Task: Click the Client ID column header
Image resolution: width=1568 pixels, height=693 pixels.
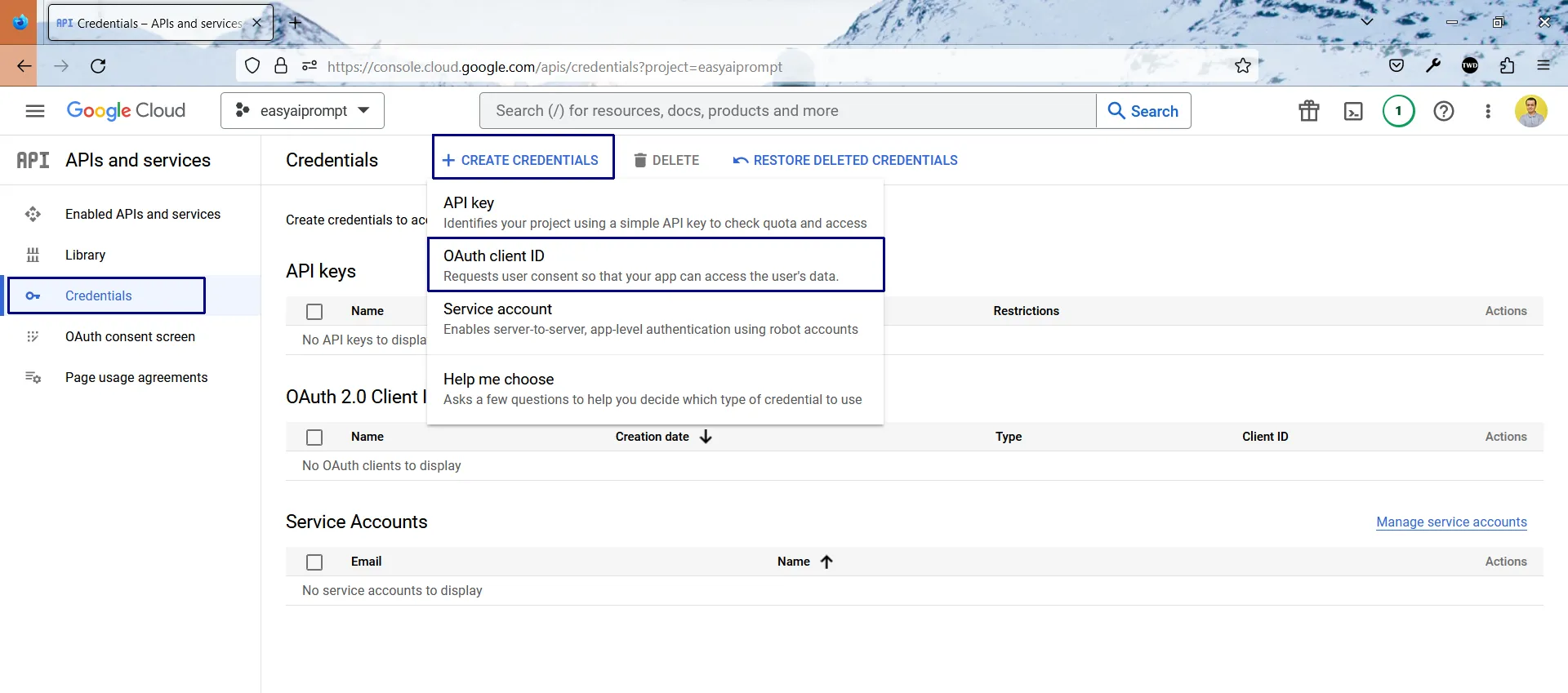Action: click(1265, 437)
